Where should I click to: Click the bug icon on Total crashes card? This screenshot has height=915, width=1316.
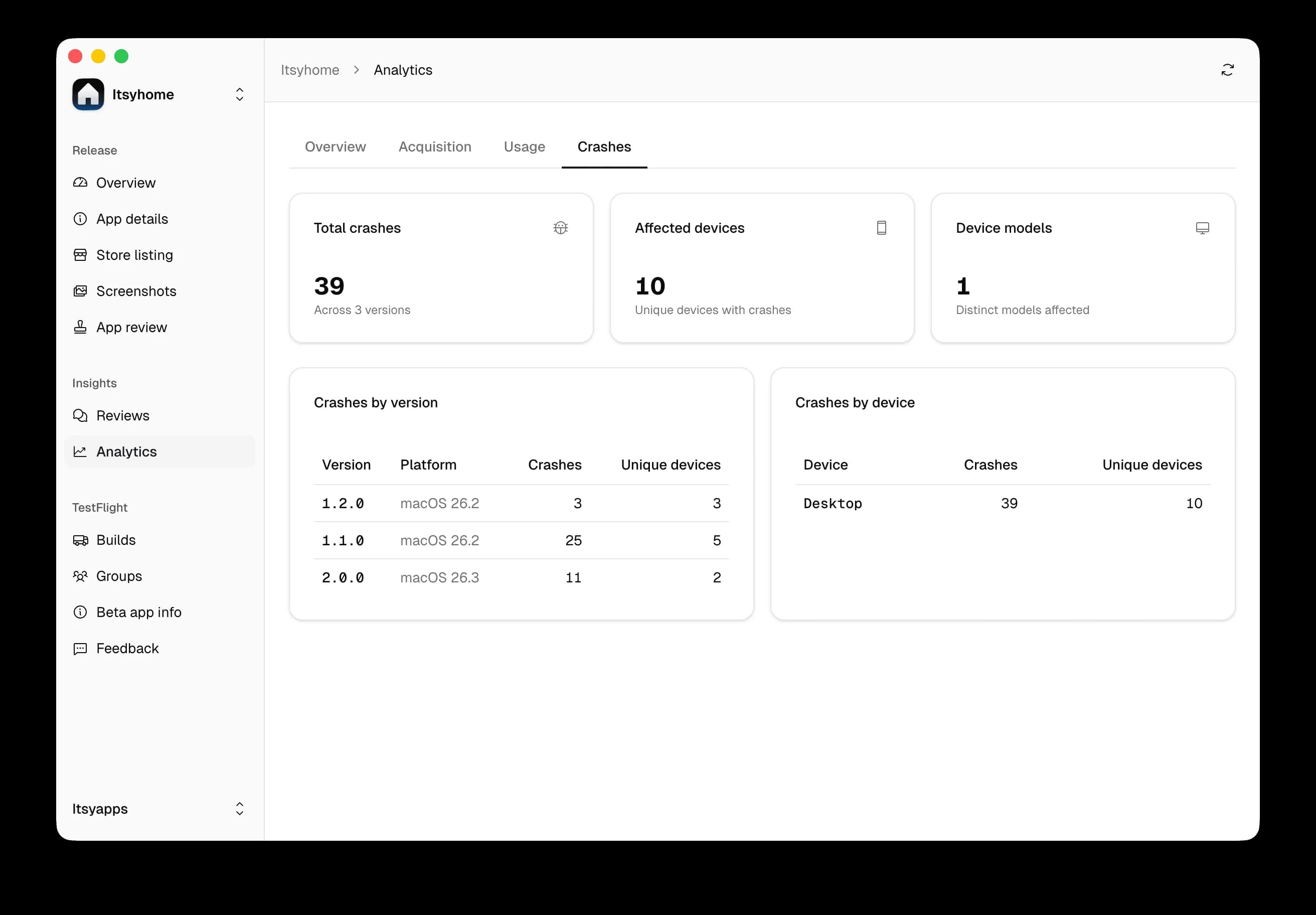click(561, 228)
